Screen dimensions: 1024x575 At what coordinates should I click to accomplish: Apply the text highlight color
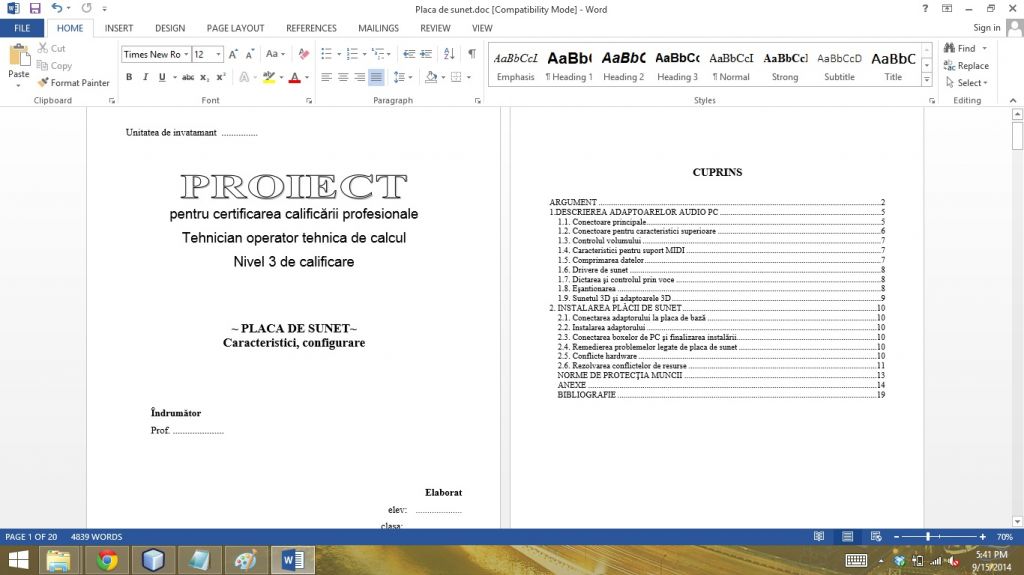pyautogui.click(x=268, y=77)
